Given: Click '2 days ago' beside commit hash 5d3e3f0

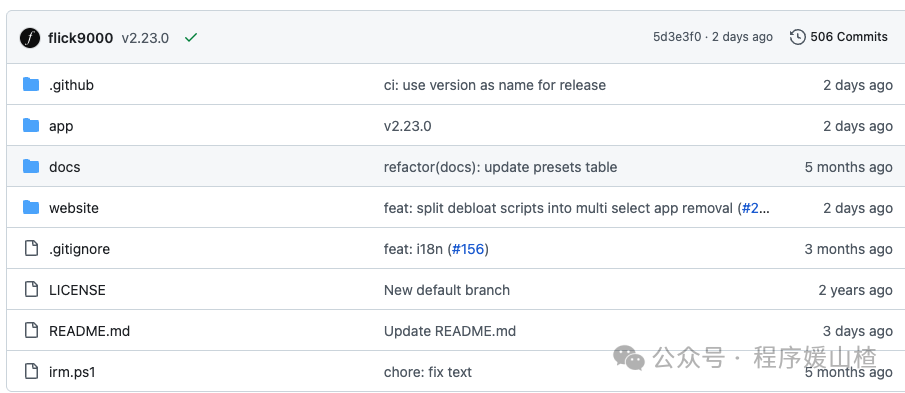Looking at the screenshot, I should pyautogui.click(x=742, y=37).
